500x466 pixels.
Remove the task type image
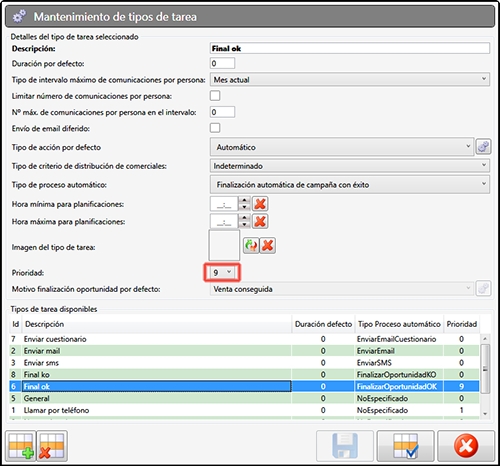pos(267,246)
